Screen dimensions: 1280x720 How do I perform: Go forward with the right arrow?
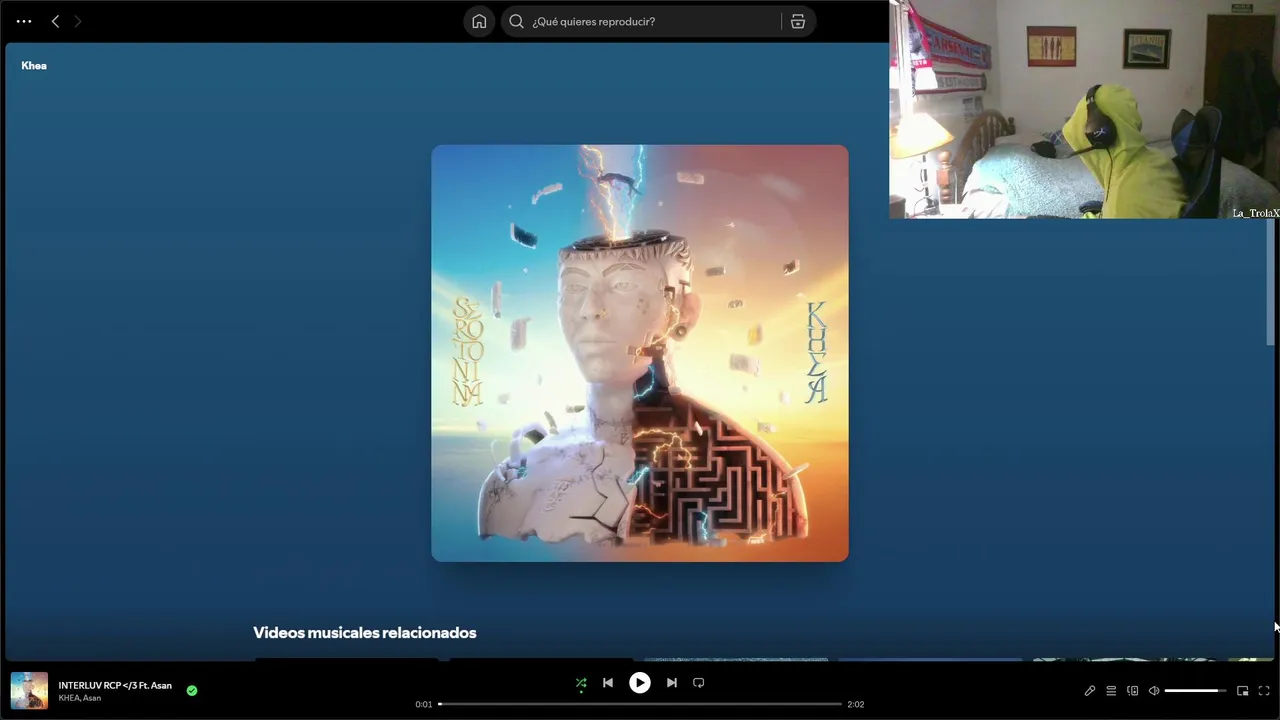78,21
